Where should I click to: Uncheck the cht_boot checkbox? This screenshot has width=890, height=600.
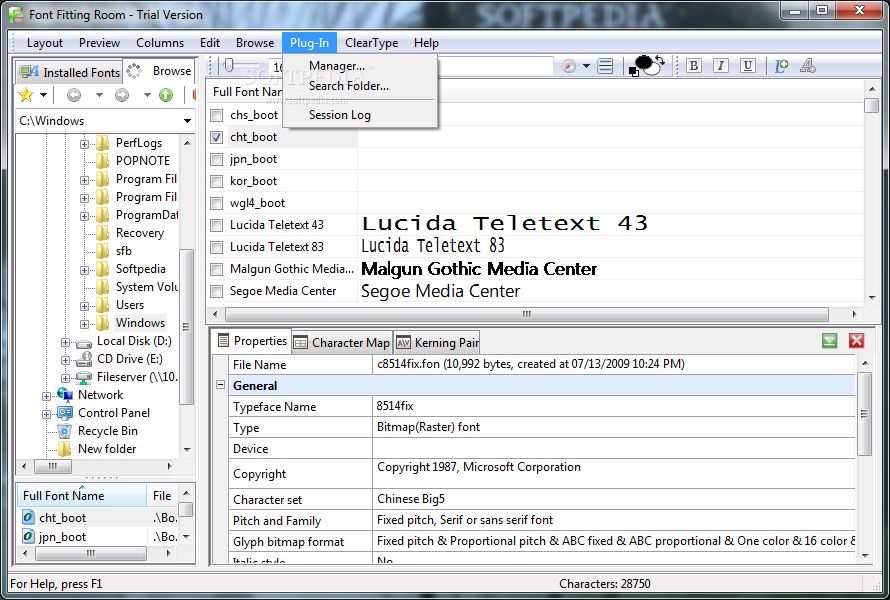(216, 137)
